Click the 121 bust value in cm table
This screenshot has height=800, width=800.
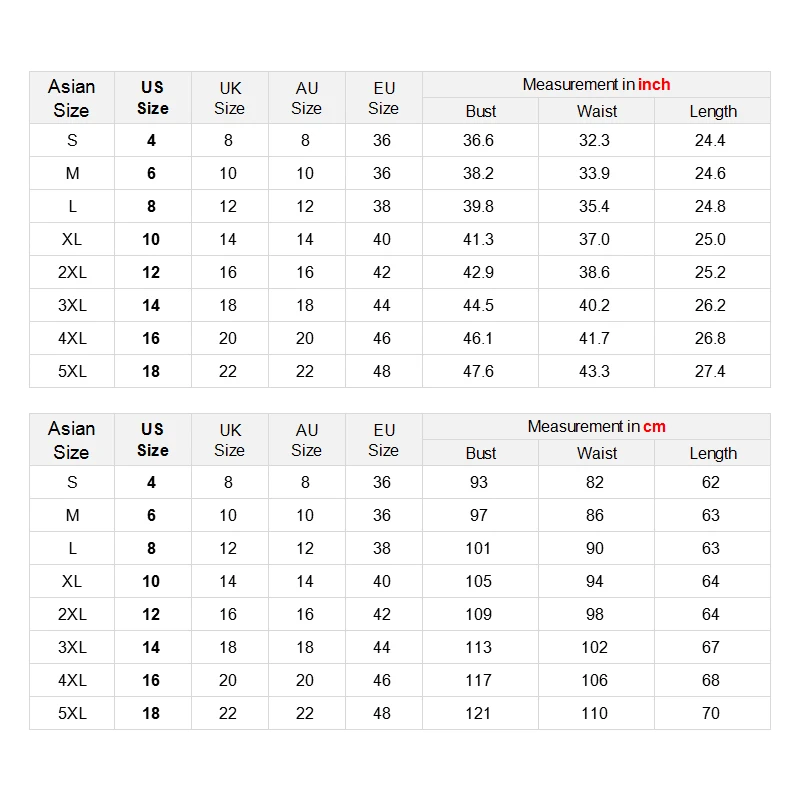(x=479, y=713)
